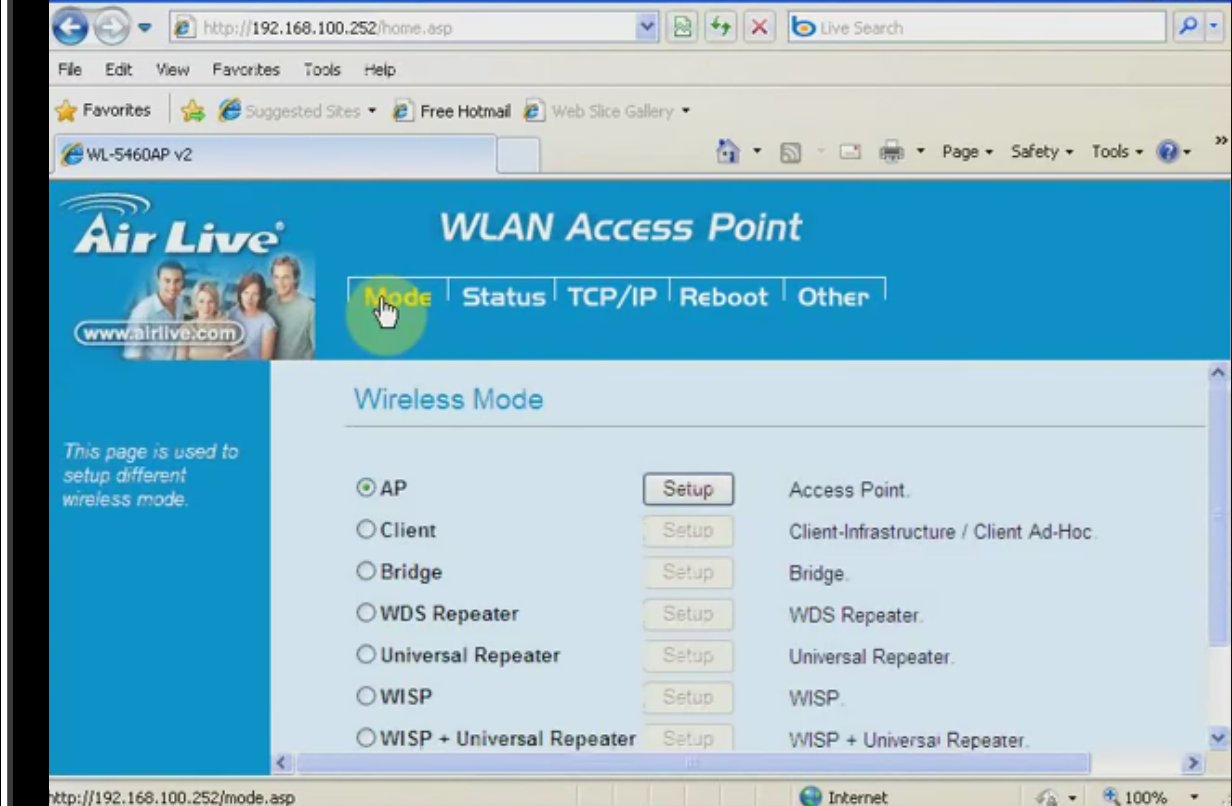This screenshot has width=1232, height=806.
Task: Select the Client radio button
Action: pos(366,530)
